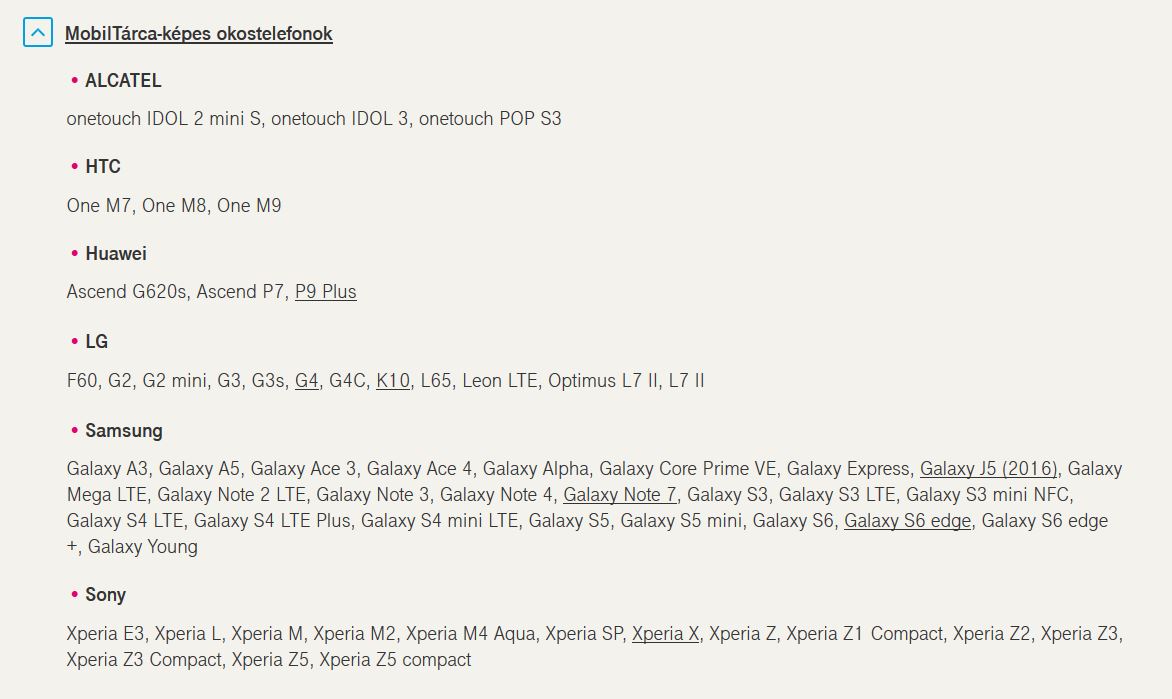
Task: Collapse section with the blue chevron icon
Action: coord(37,33)
